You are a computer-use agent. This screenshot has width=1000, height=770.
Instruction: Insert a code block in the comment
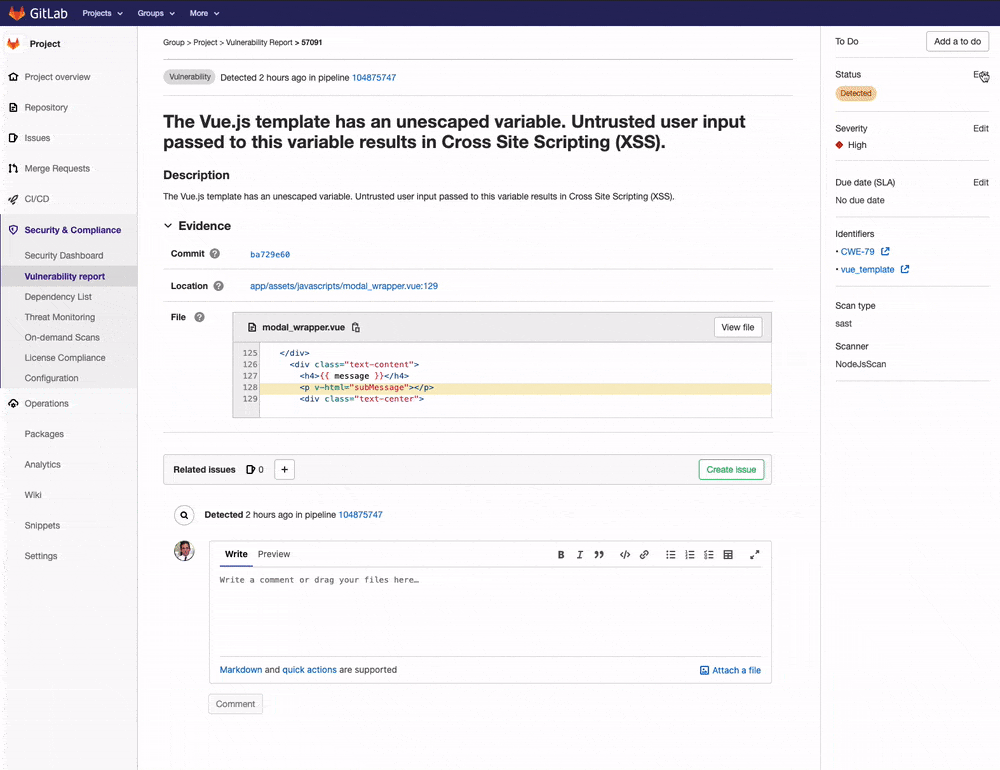625,554
